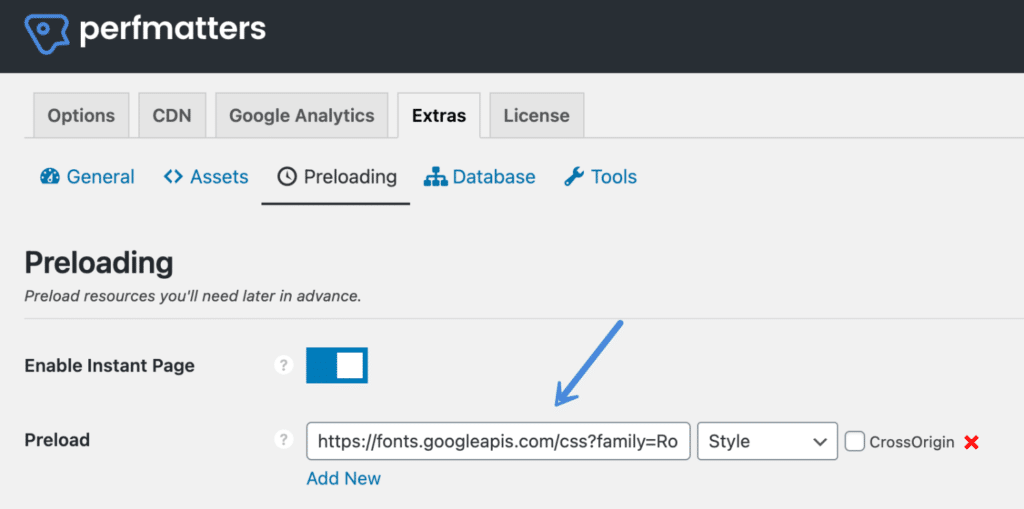
Task: Switch to the Options tab
Action: click(81, 115)
